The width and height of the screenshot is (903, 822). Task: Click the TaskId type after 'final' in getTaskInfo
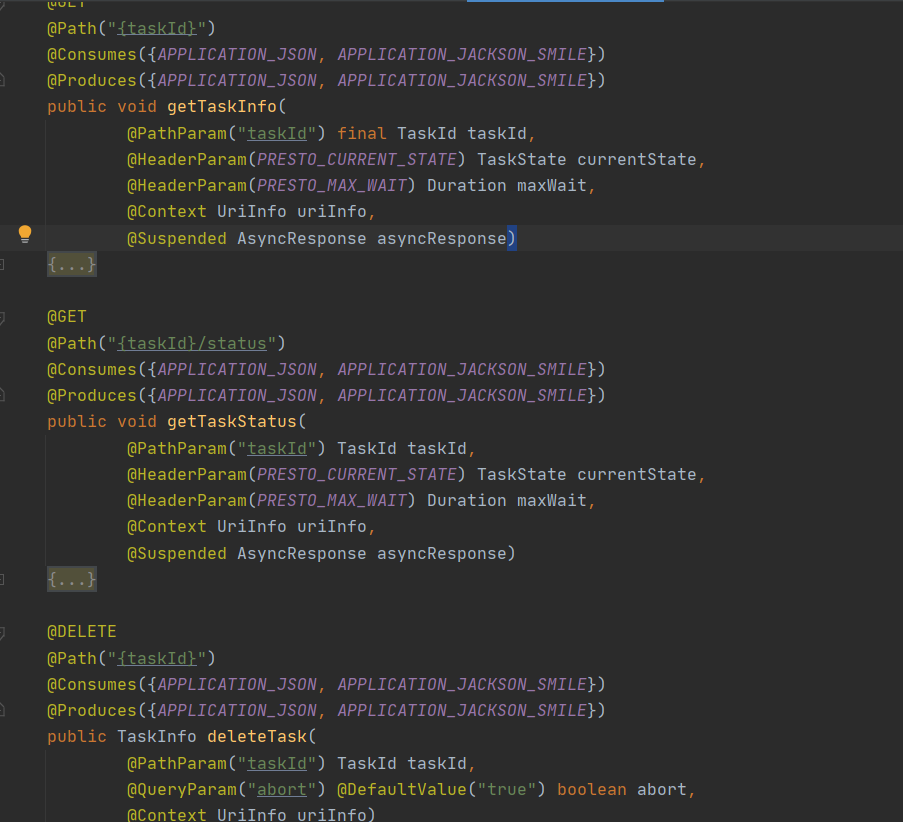pyautogui.click(x=427, y=134)
